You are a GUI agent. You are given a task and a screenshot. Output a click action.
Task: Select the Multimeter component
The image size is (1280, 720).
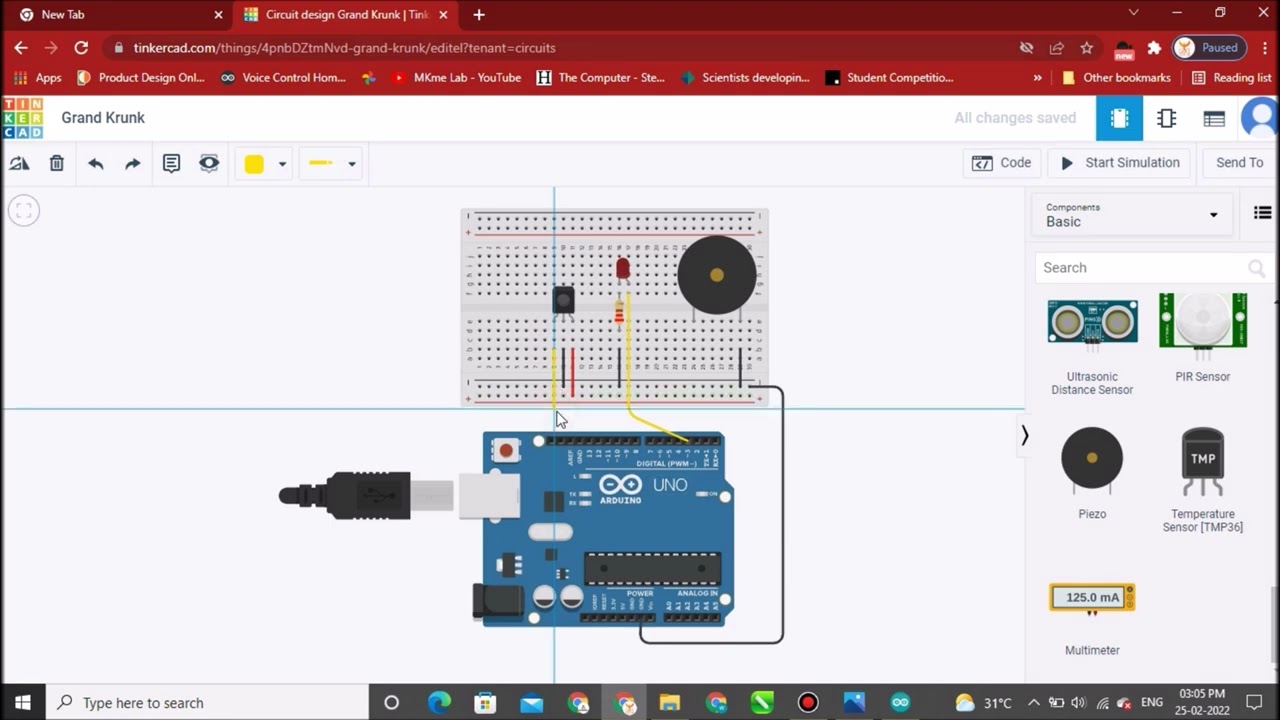[1092, 620]
